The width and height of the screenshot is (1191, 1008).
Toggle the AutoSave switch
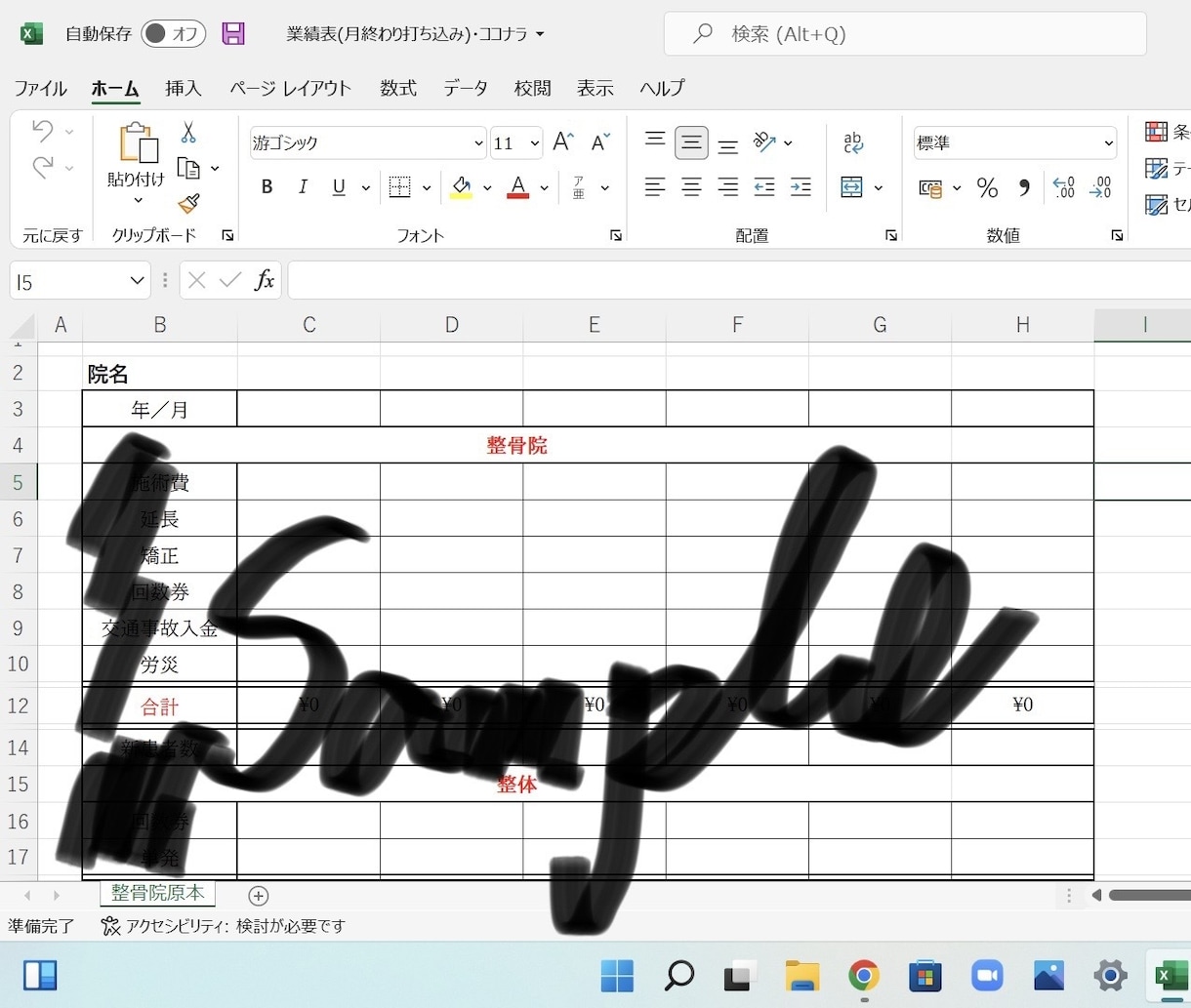pos(173,34)
